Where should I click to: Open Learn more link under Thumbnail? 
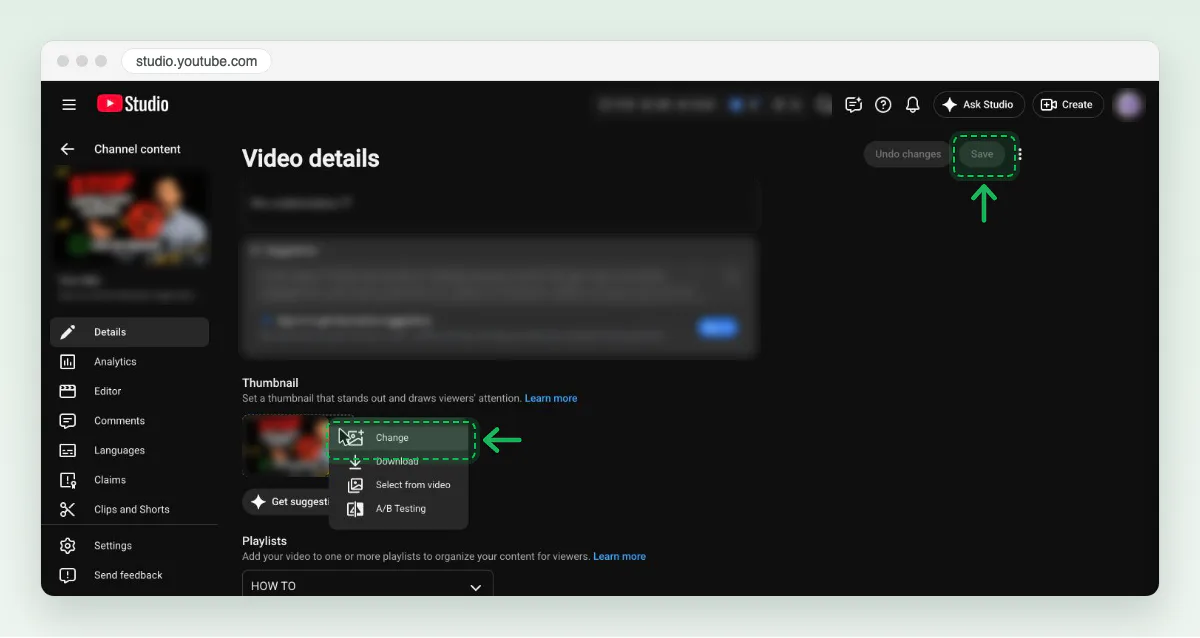pyautogui.click(x=551, y=398)
